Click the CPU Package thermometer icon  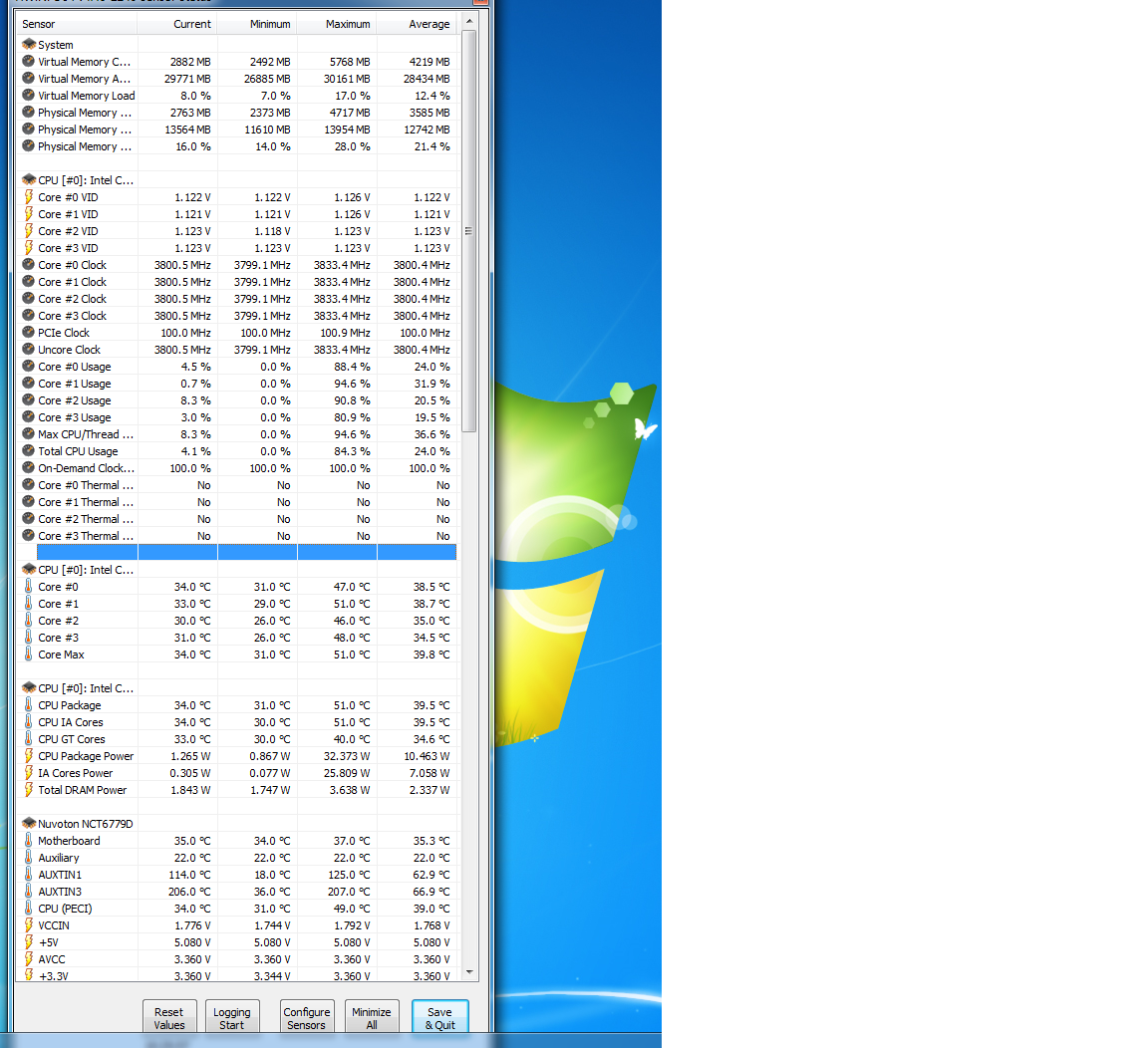click(29, 704)
